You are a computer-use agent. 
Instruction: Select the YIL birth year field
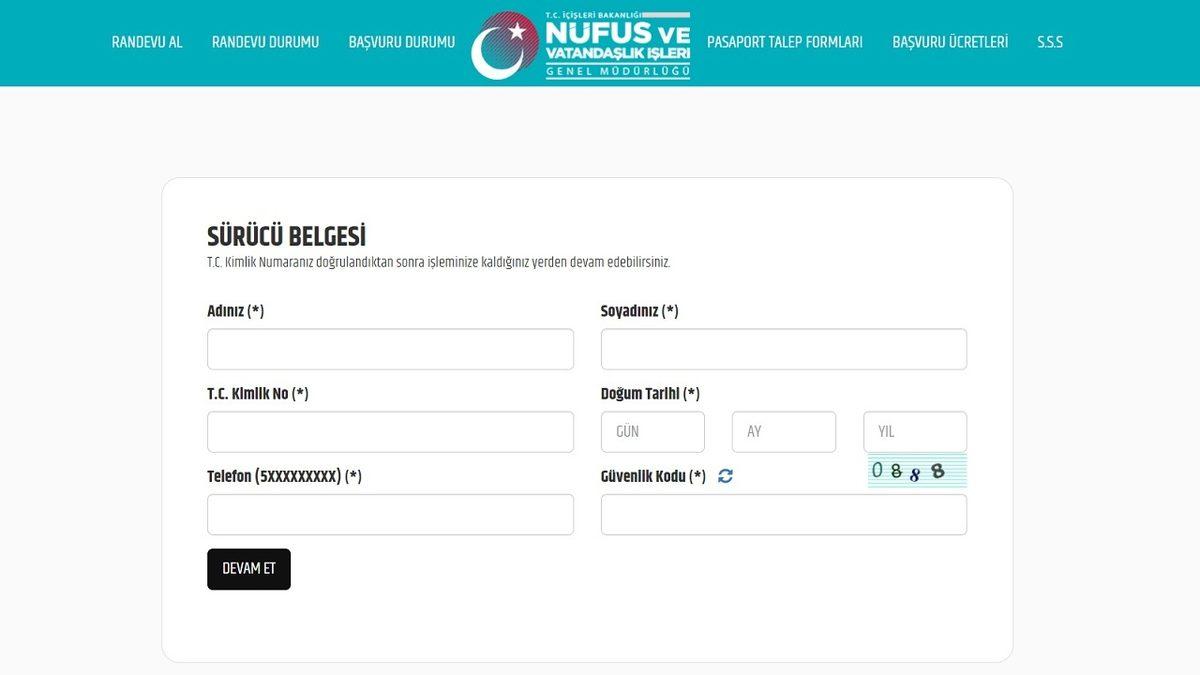click(914, 432)
